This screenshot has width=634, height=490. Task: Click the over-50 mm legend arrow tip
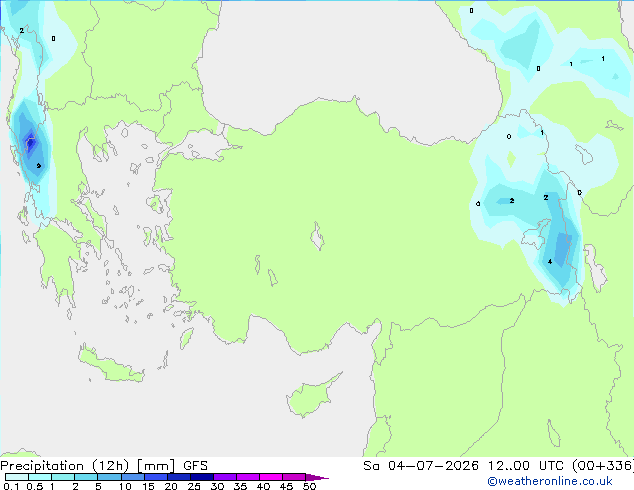[x=317, y=477]
